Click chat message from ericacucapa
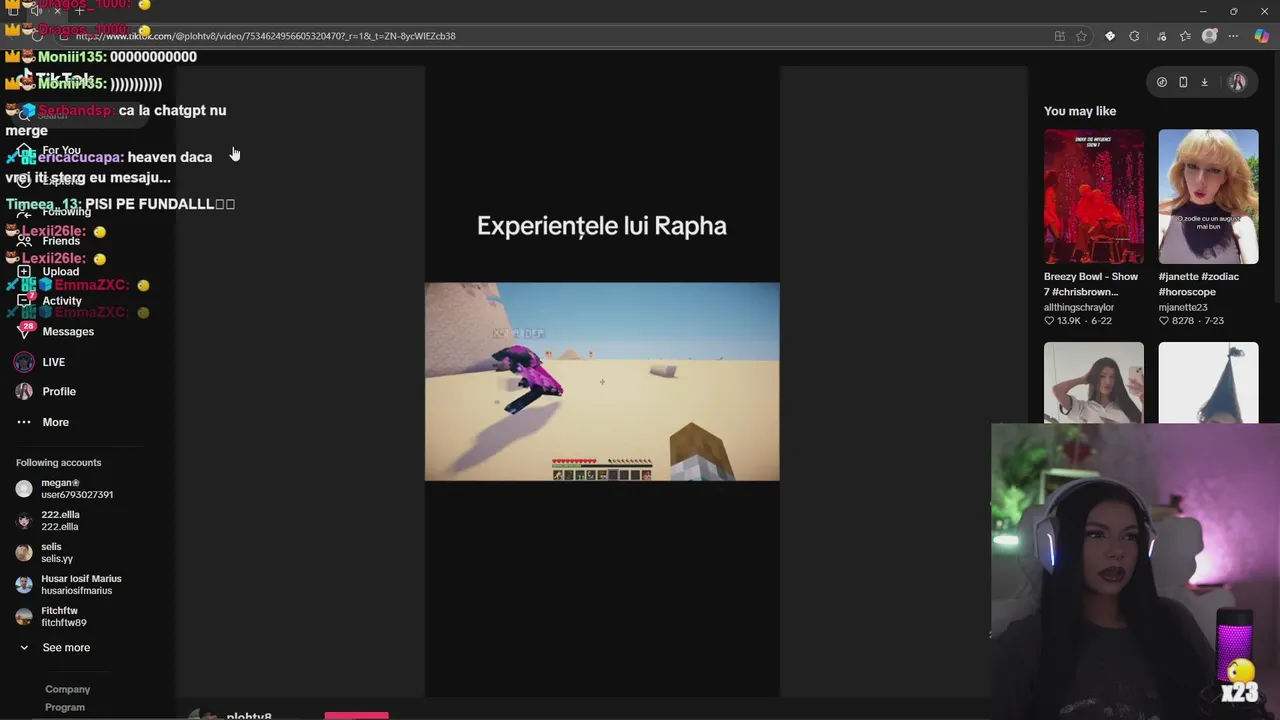Viewport: 1280px width, 720px height. (109, 167)
